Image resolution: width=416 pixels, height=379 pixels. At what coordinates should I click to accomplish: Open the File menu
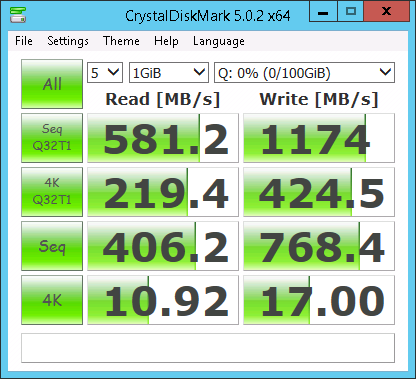click(x=24, y=41)
